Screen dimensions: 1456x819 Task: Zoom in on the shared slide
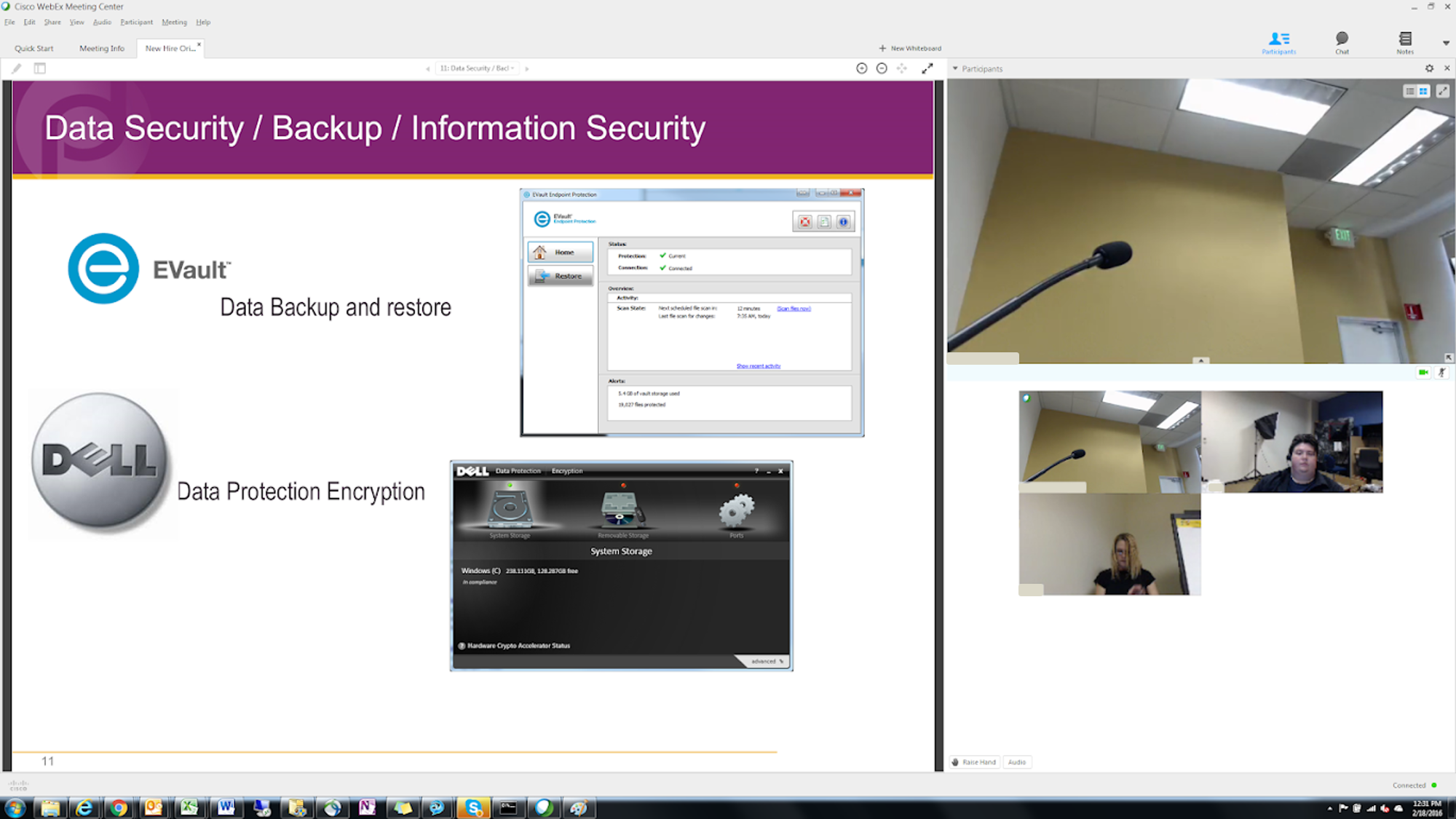(862, 68)
